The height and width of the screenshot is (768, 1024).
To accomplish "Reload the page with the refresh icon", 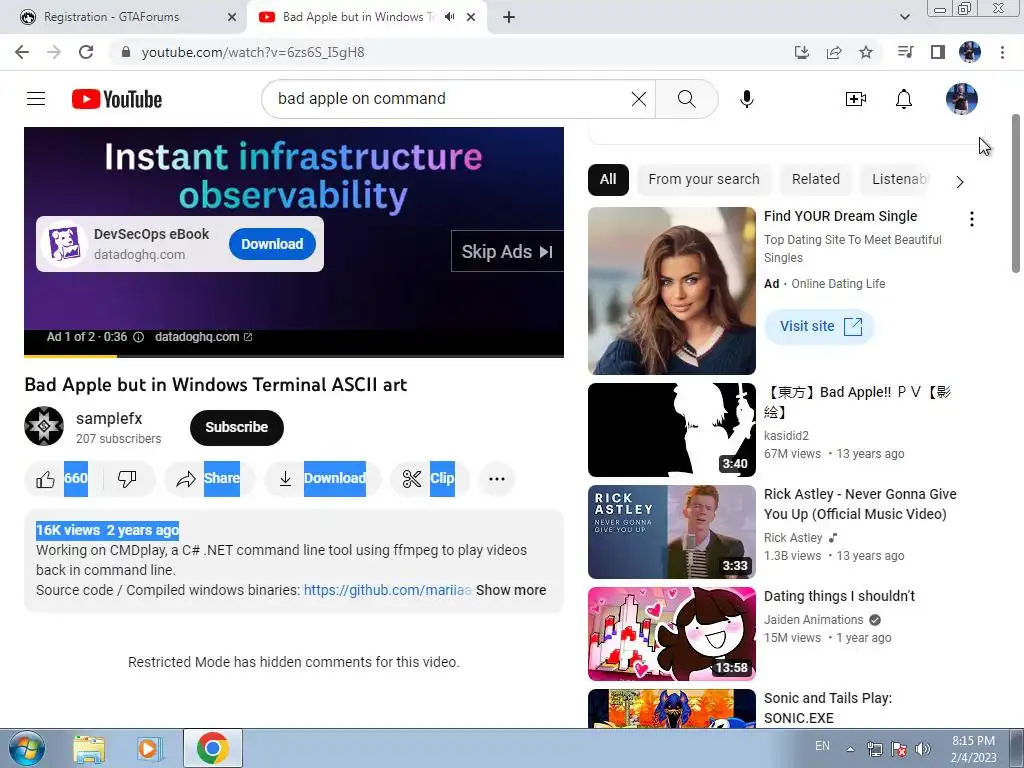I will (x=86, y=52).
